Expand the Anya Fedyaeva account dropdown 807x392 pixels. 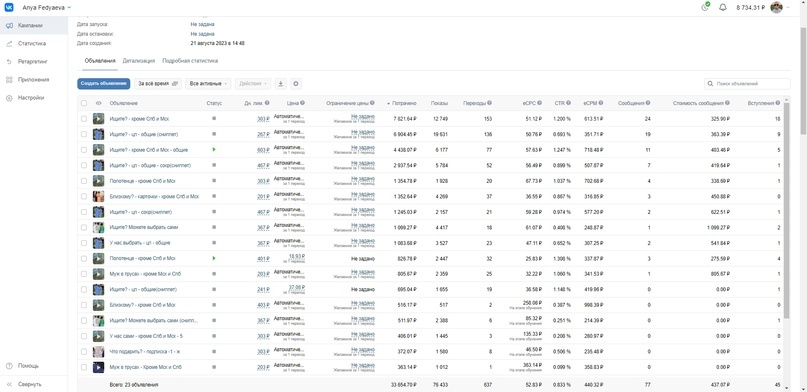46,8
